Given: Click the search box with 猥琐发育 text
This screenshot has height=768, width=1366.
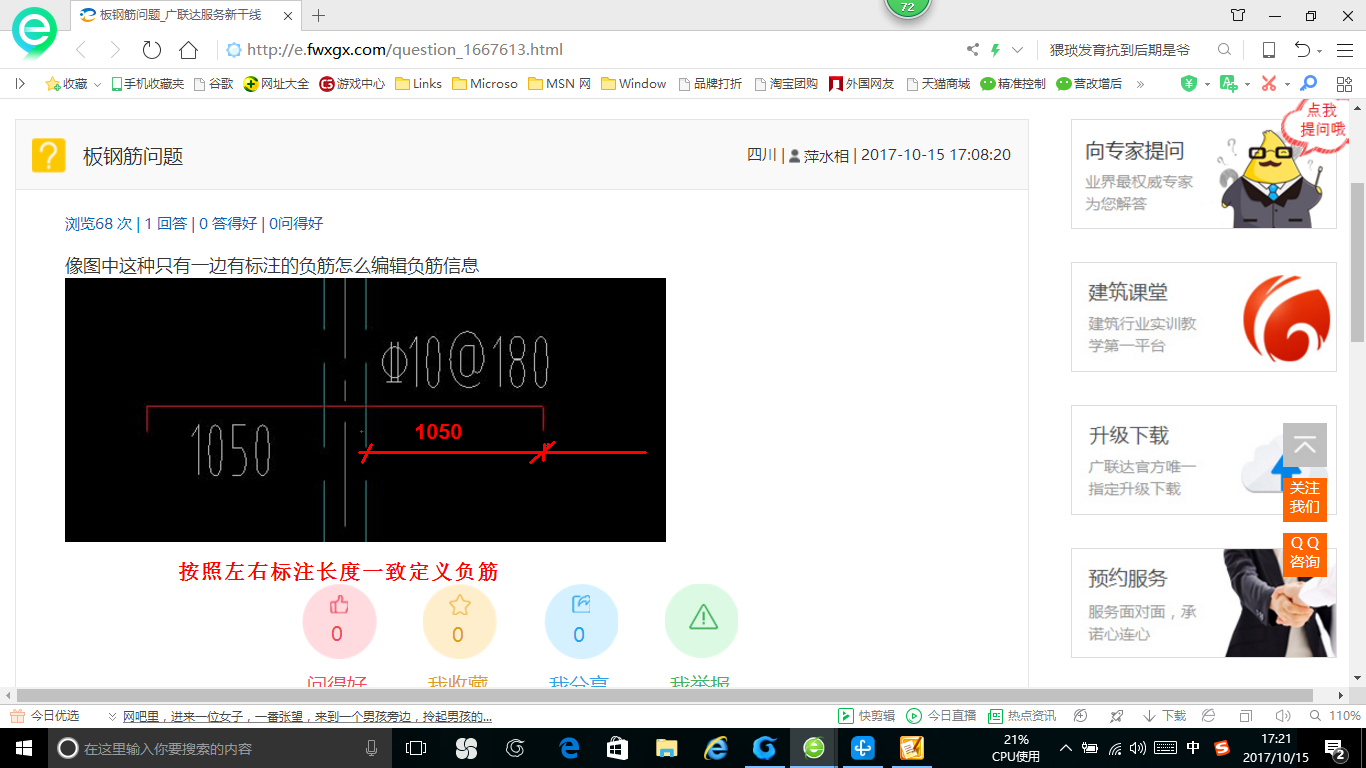Looking at the screenshot, I should point(1120,50).
